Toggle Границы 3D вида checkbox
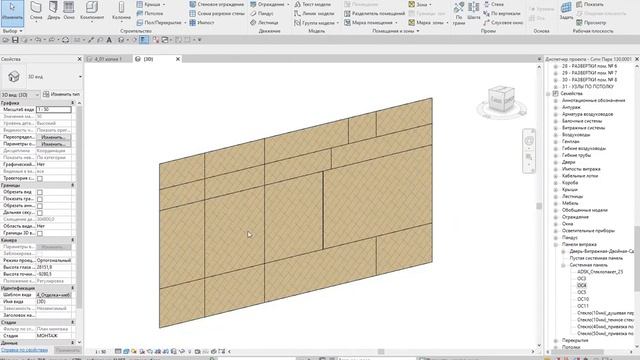 click(x=40, y=233)
